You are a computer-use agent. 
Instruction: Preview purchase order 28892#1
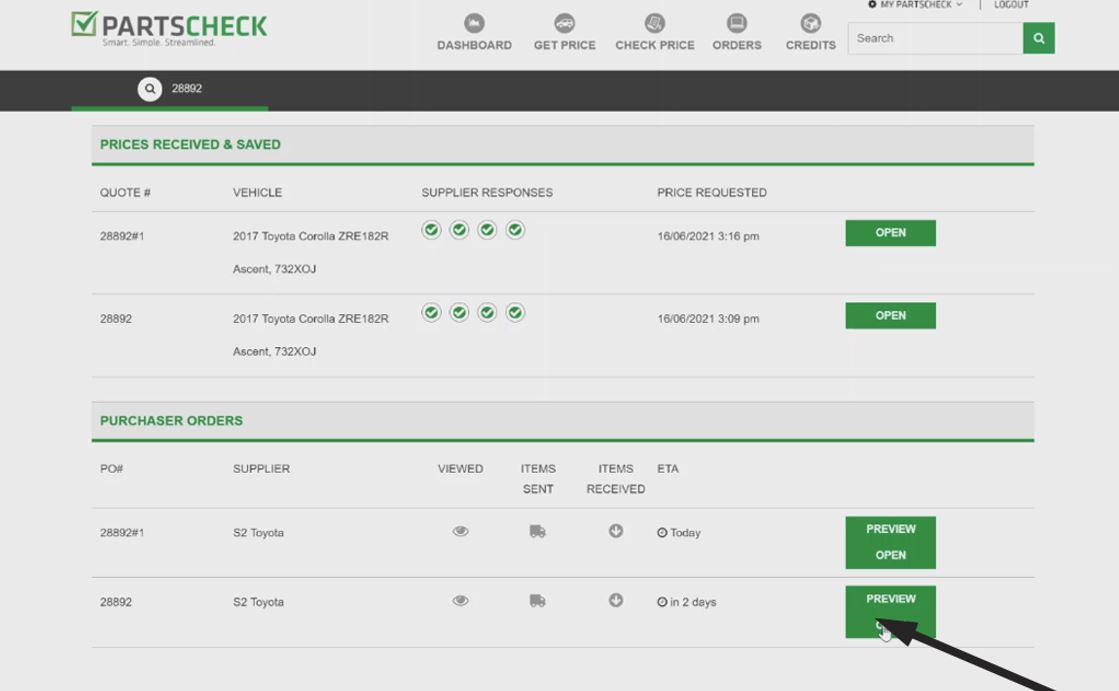(890, 529)
